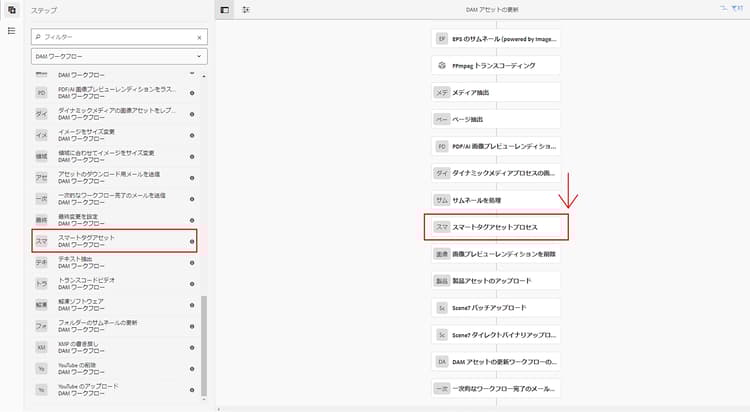This screenshot has height=412, width=750.
Task: Select the 一次的なワークフロー完了のメールを送信 step in list
Action: pyautogui.click(x=115, y=199)
